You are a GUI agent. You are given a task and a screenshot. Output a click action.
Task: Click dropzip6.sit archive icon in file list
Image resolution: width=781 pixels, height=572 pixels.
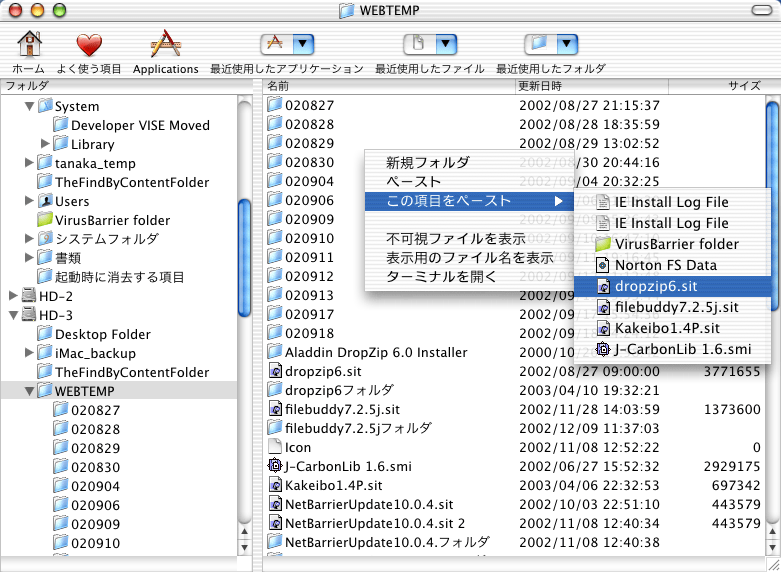pyautogui.click(x=275, y=371)
